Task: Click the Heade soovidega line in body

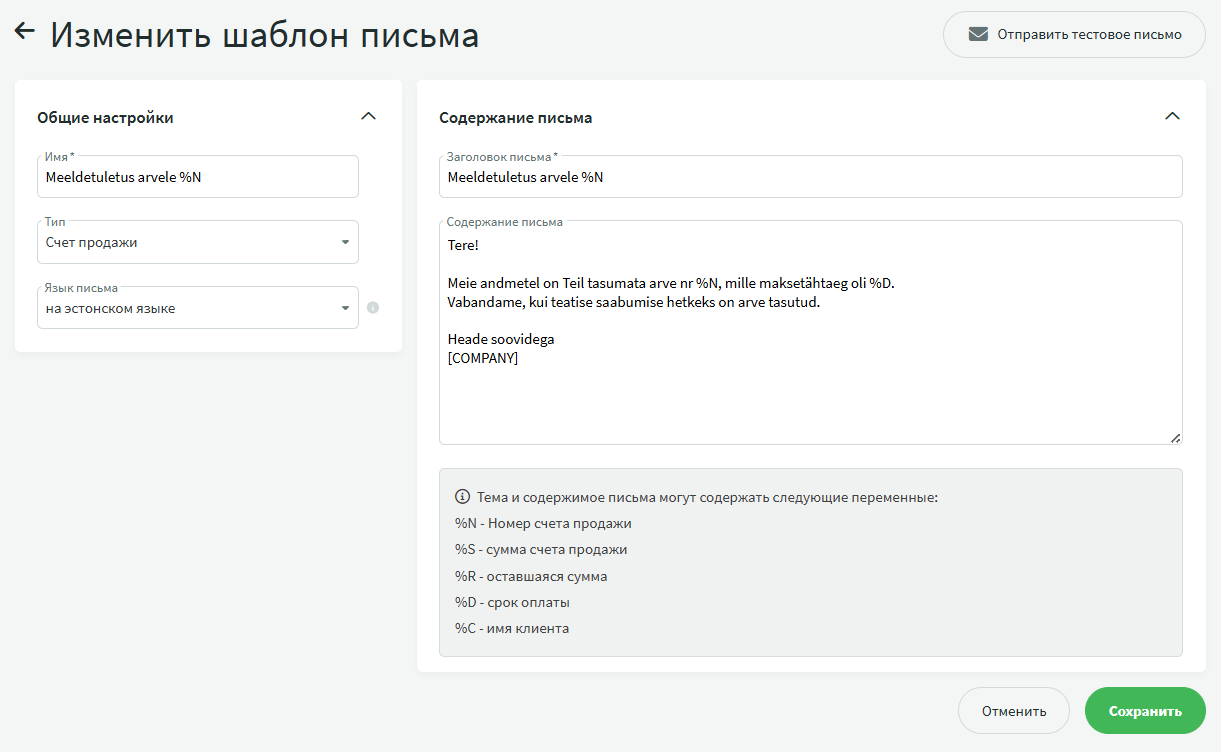Action: (500, 339)
